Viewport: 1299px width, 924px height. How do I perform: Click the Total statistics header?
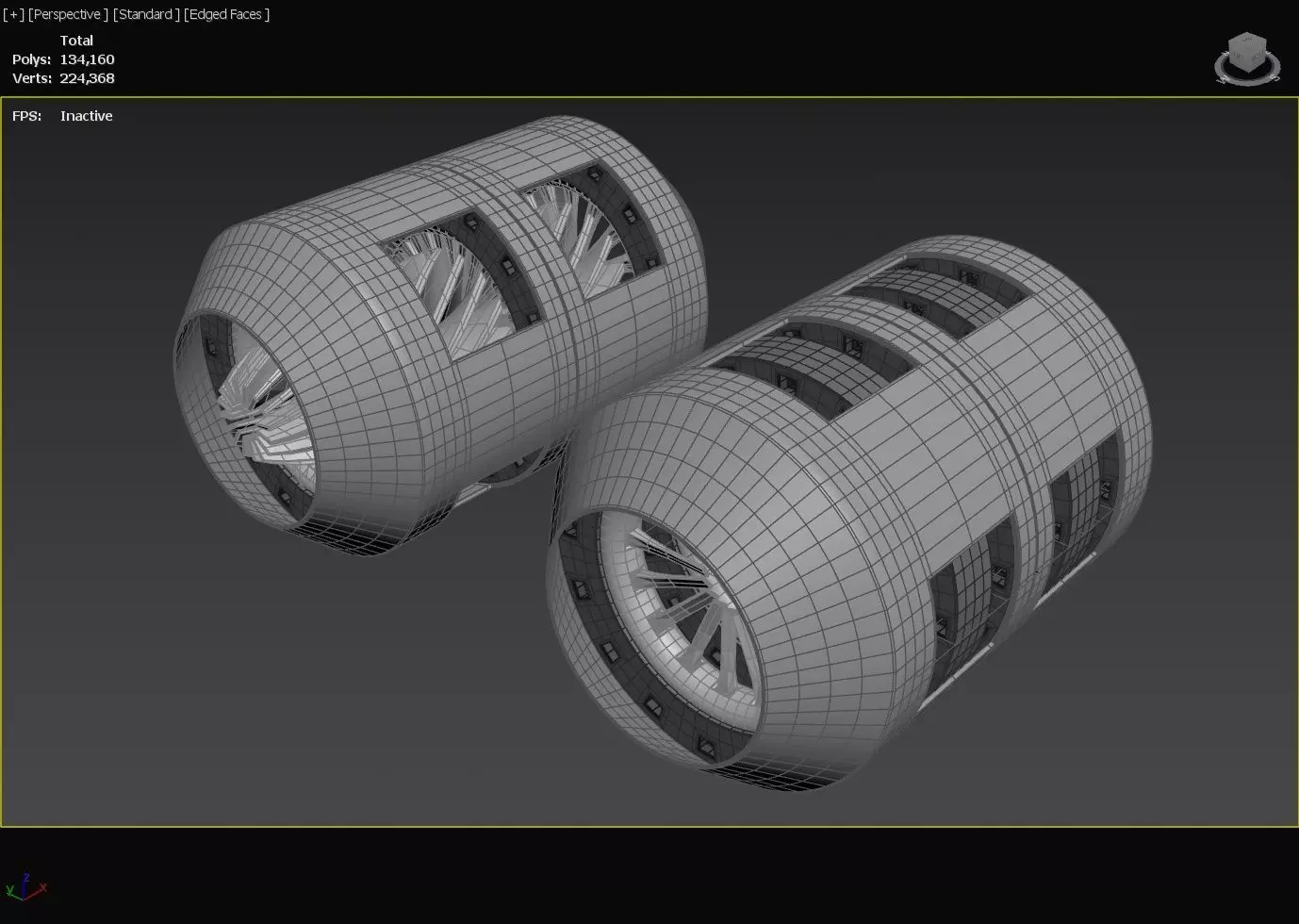tap(76, 41)
